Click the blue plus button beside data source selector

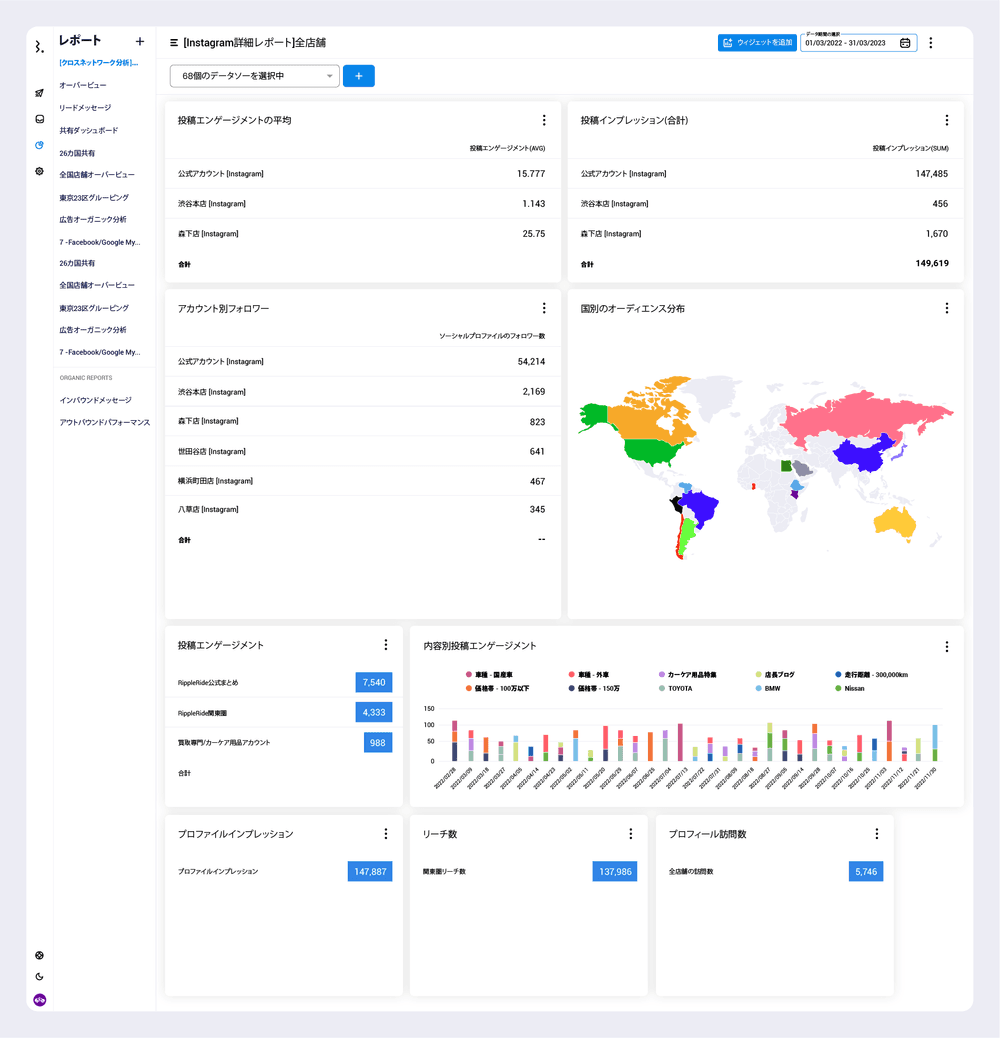(x=358, y=76)
